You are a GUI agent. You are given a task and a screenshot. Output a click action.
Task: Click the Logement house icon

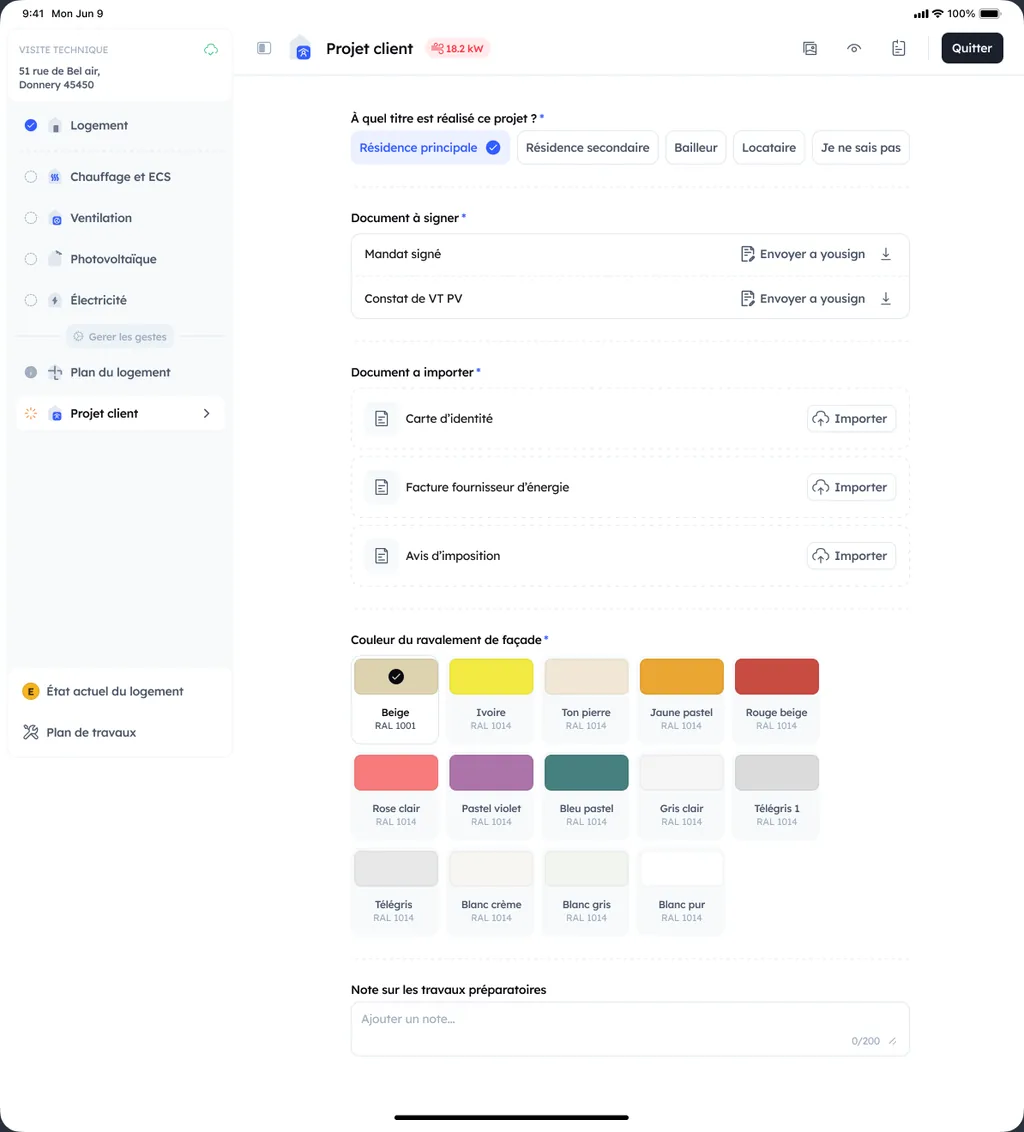coord(55,126)
